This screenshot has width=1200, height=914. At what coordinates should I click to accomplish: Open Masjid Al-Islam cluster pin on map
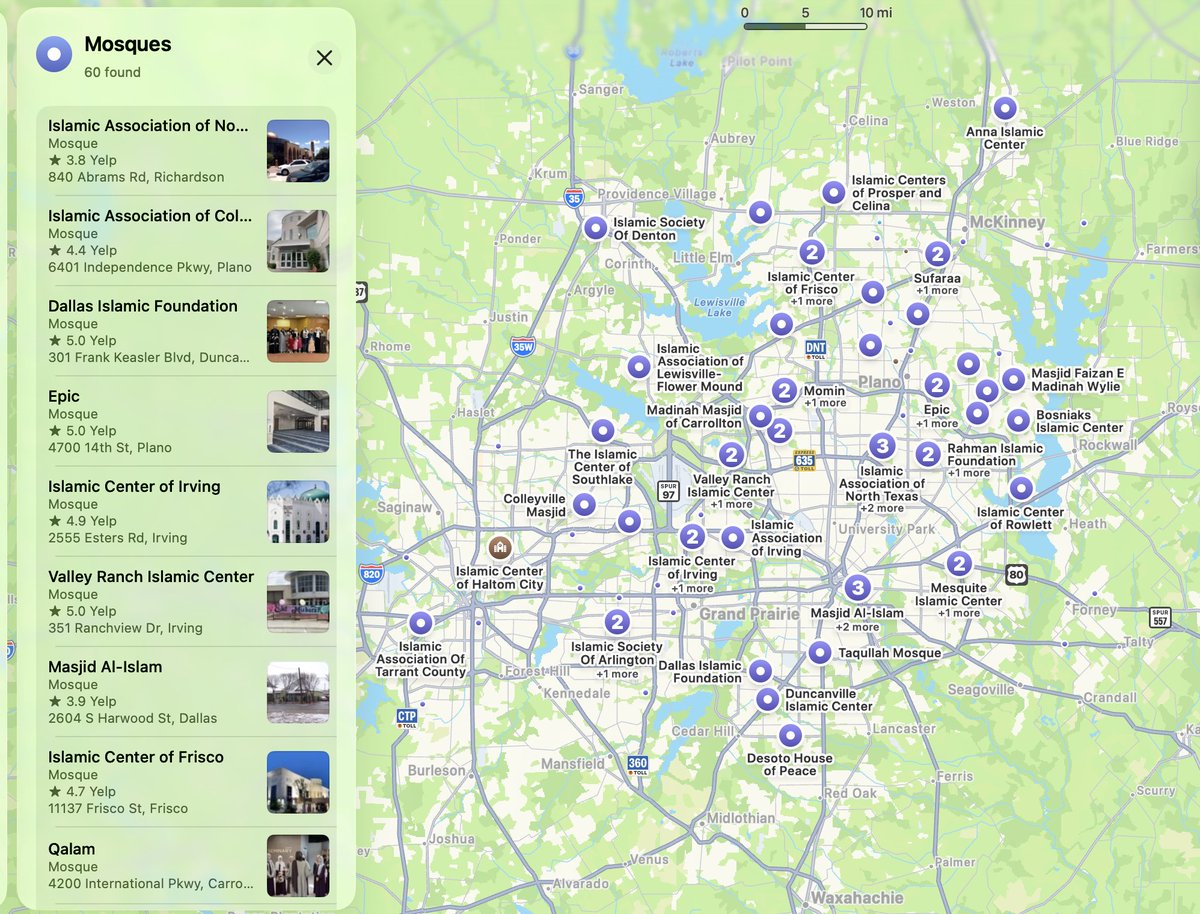[856, 588]
